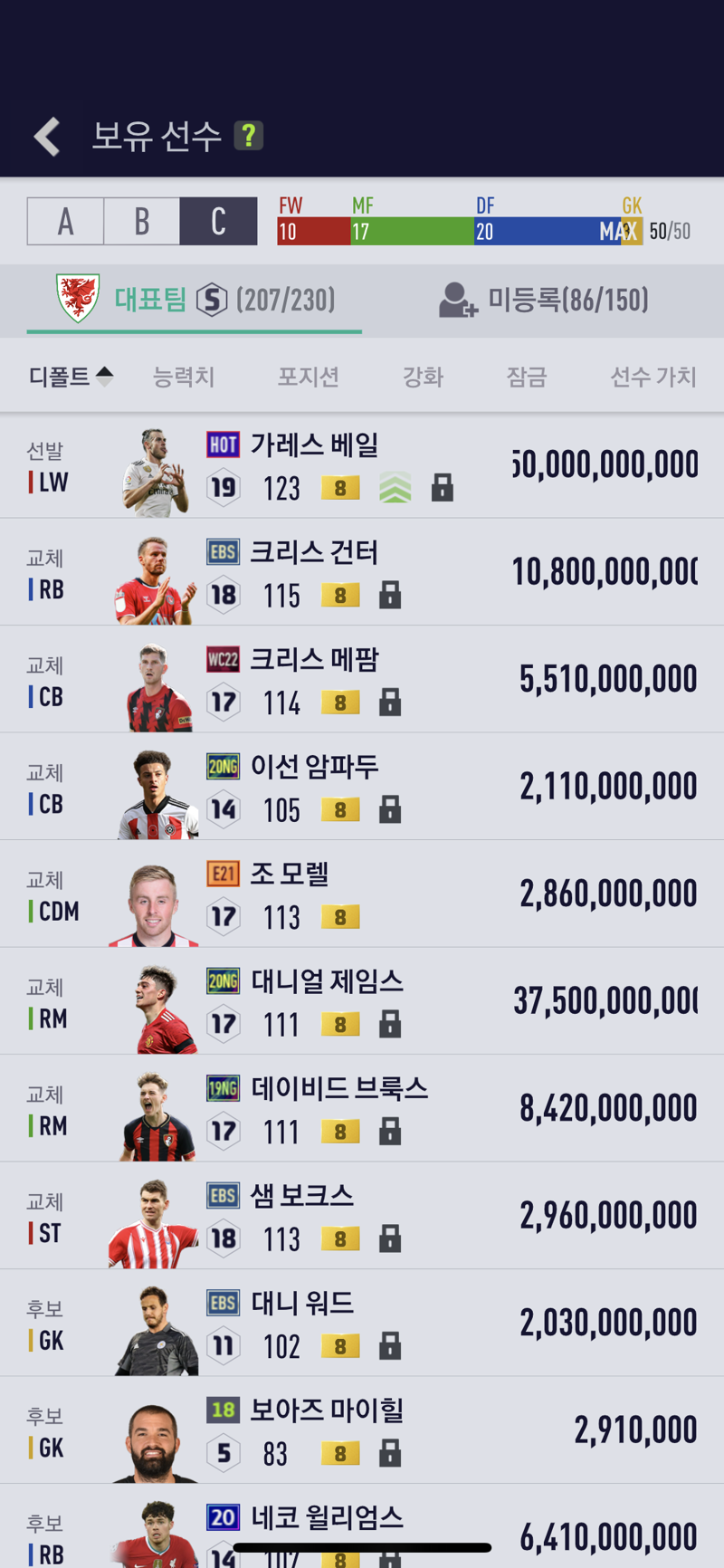Toggle the lock on 이선 암파두
Viewport: 724px width, 1568px height.
coord(389,809)
